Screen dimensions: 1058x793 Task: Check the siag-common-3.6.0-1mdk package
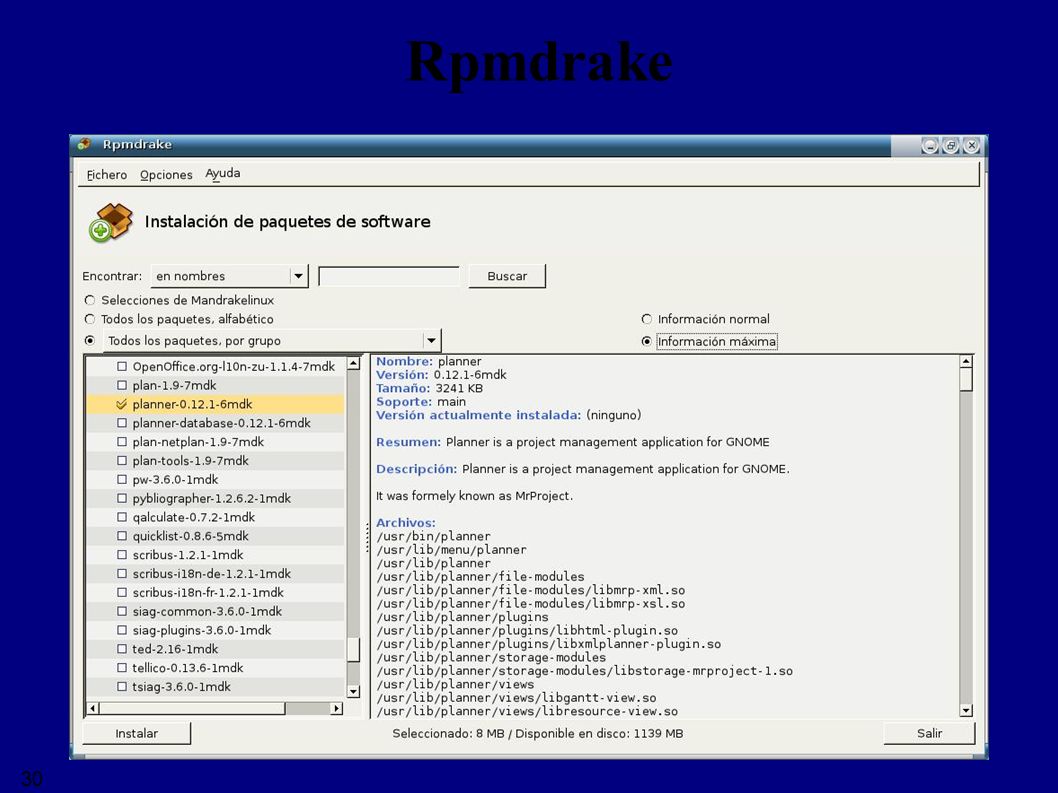121,611
